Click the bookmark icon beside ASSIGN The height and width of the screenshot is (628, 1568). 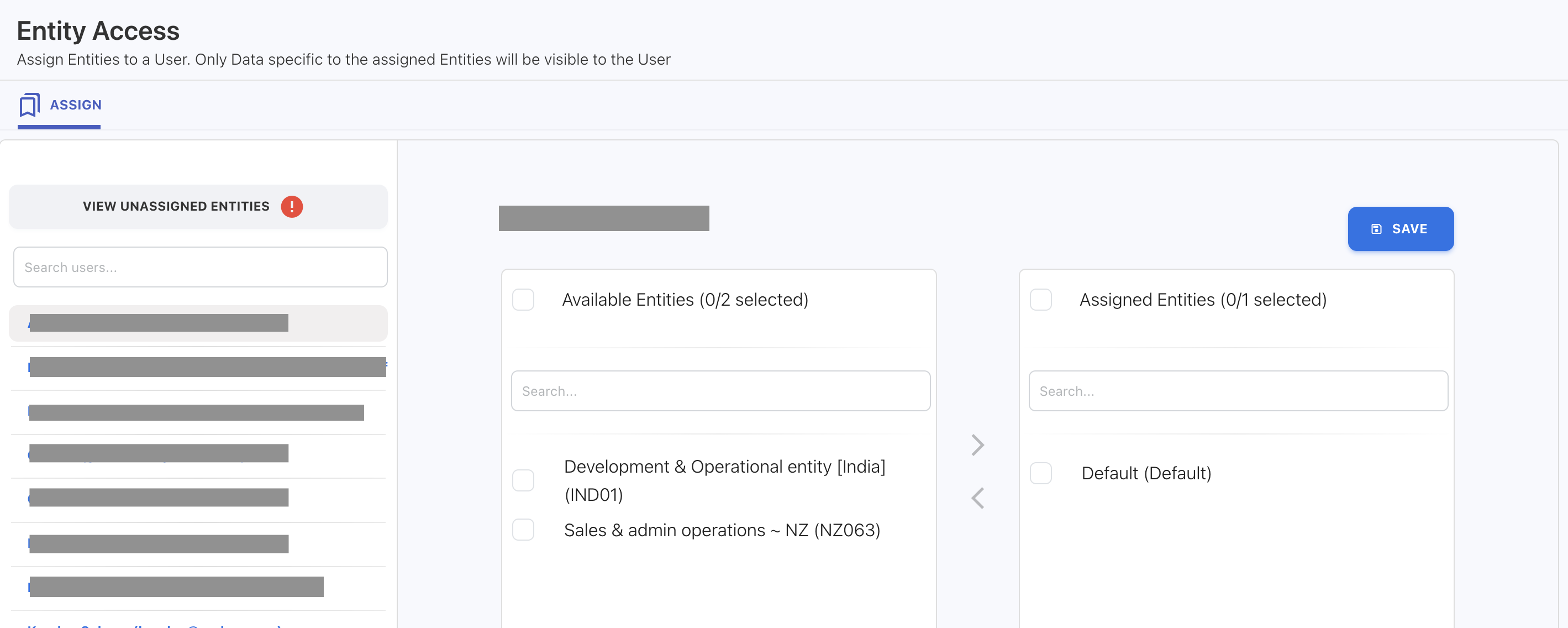[x=29, y=105]
